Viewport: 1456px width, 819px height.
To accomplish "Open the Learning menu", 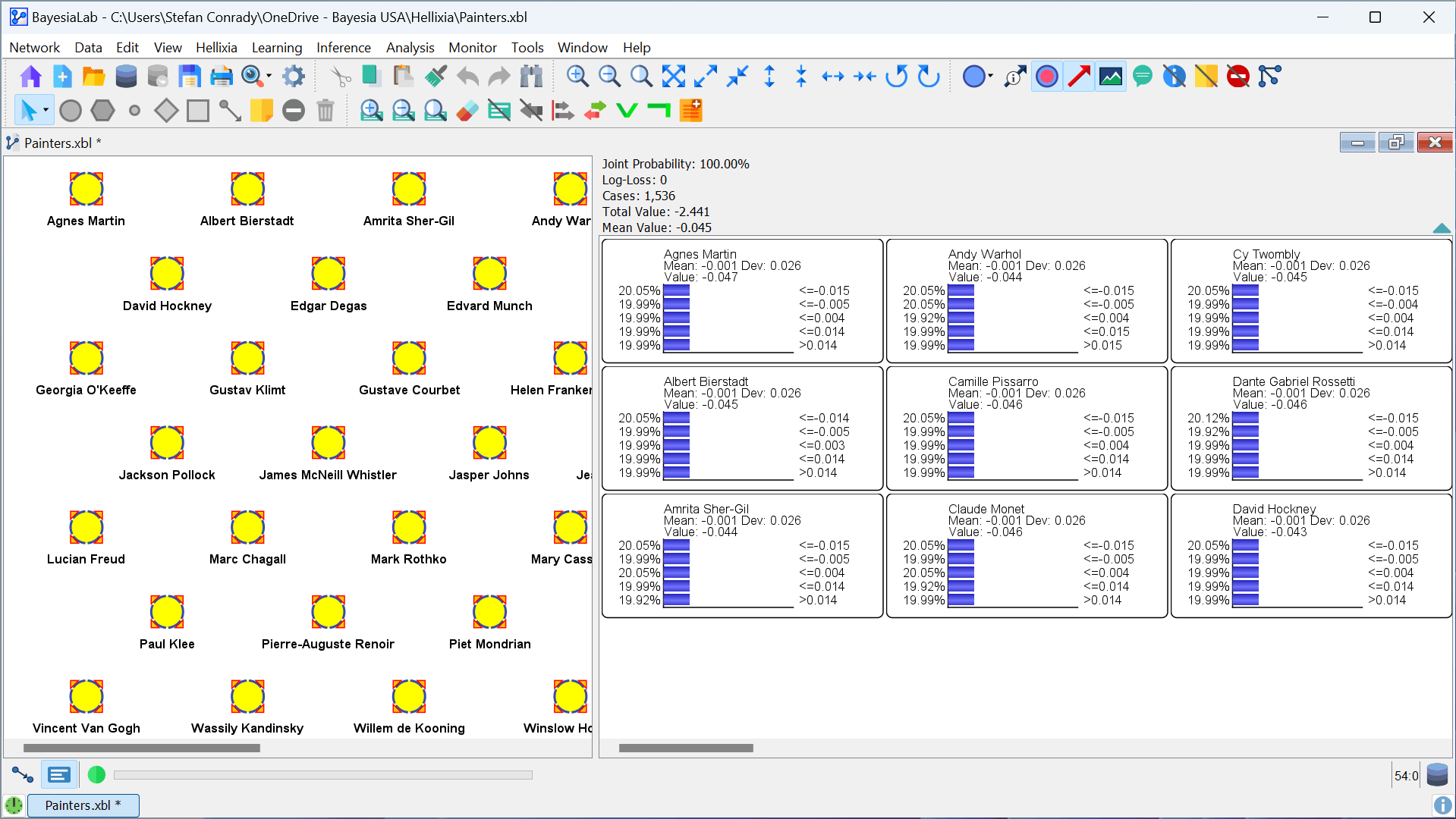I will click(x=277, y=48).
